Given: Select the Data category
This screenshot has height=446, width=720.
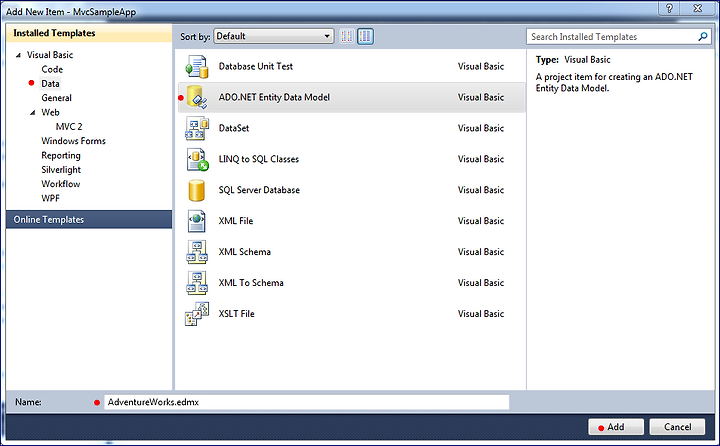Looking at the screenshot, I should [50, 84].
